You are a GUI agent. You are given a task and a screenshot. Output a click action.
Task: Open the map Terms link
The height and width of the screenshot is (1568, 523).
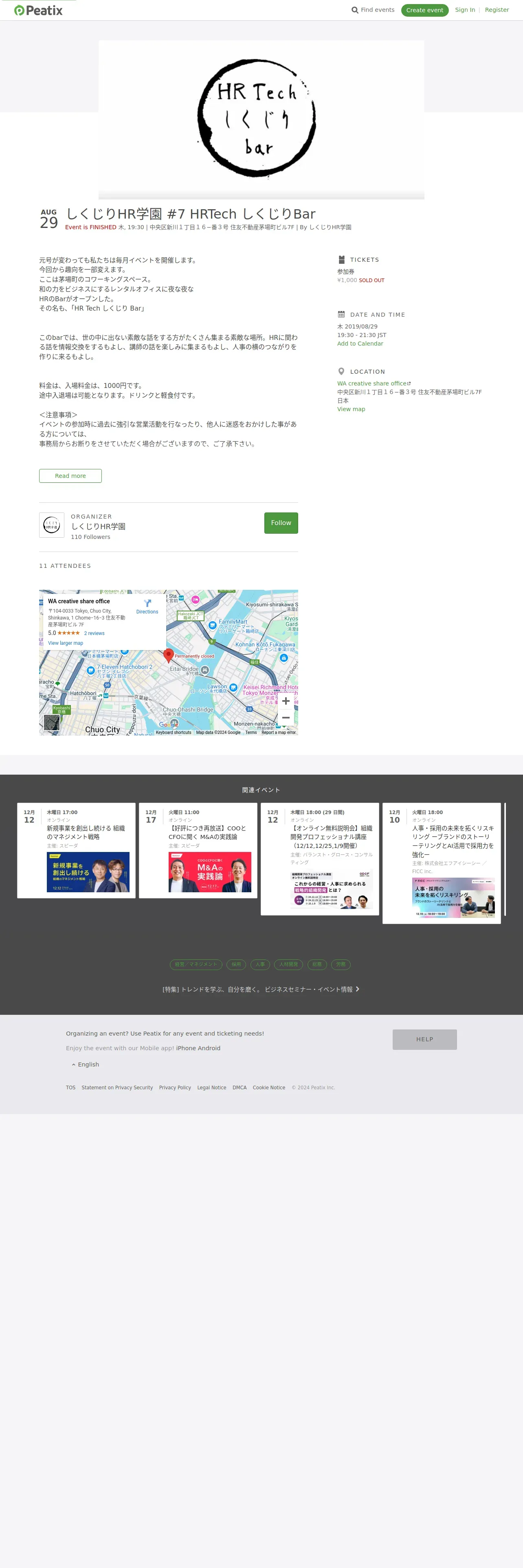(251, 732)
